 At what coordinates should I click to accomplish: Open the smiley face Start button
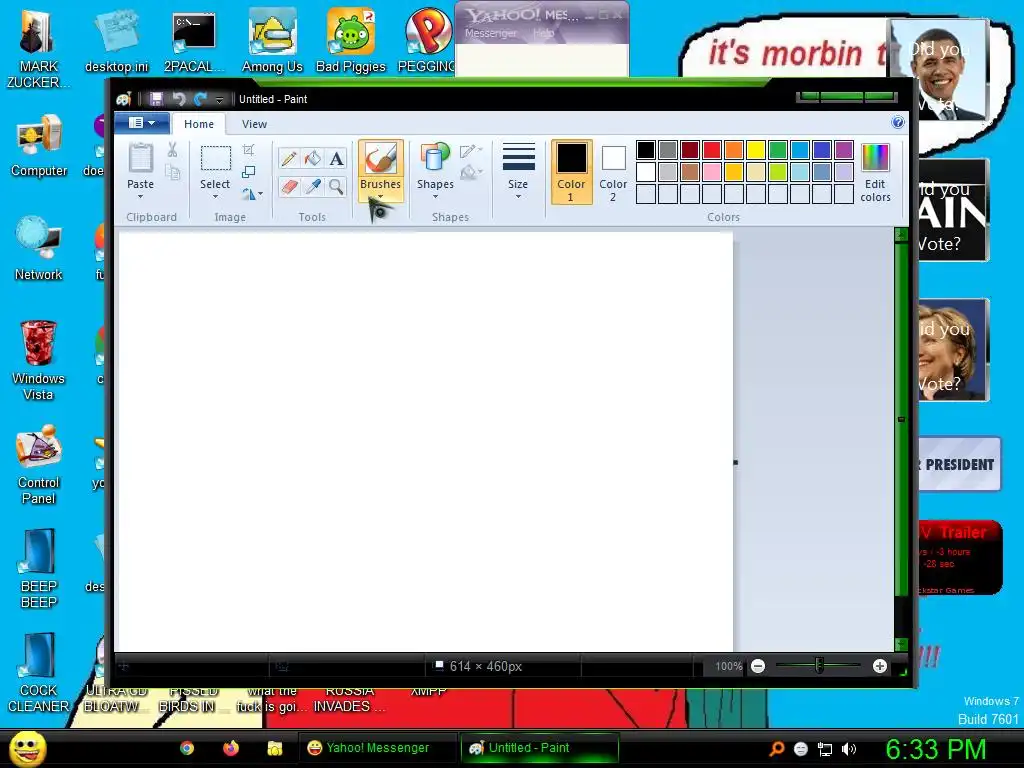(27, 748)
